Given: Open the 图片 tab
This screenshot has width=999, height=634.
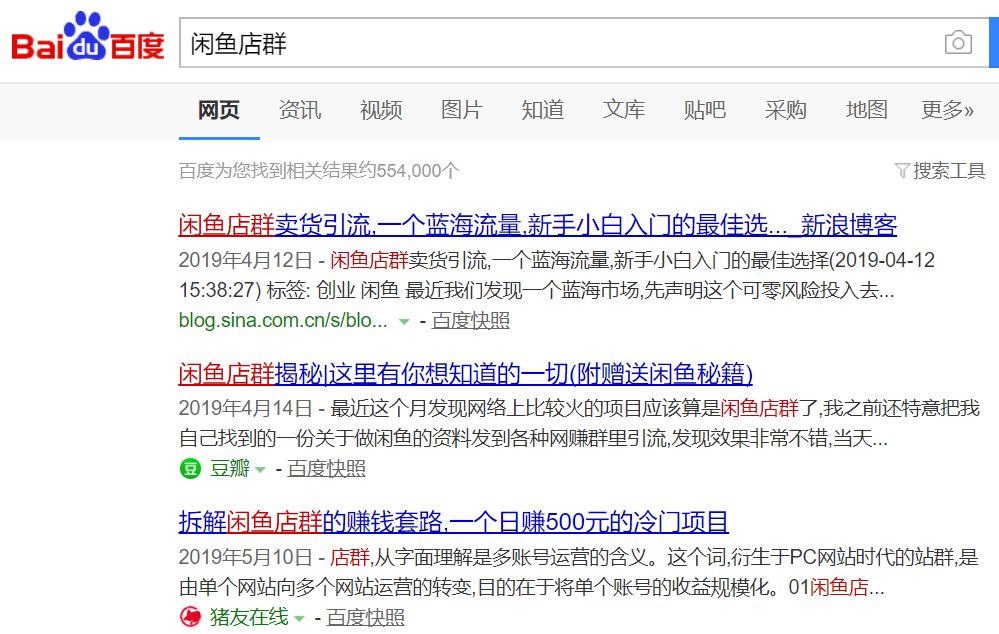Looking at the screenshot, I should click(461, 110).
